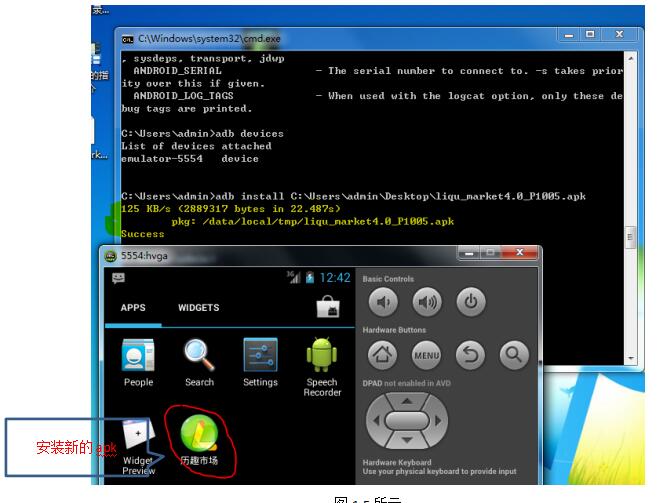Close the cmd.exe window
Screen dimensions: 663x503
coord(619,35)
